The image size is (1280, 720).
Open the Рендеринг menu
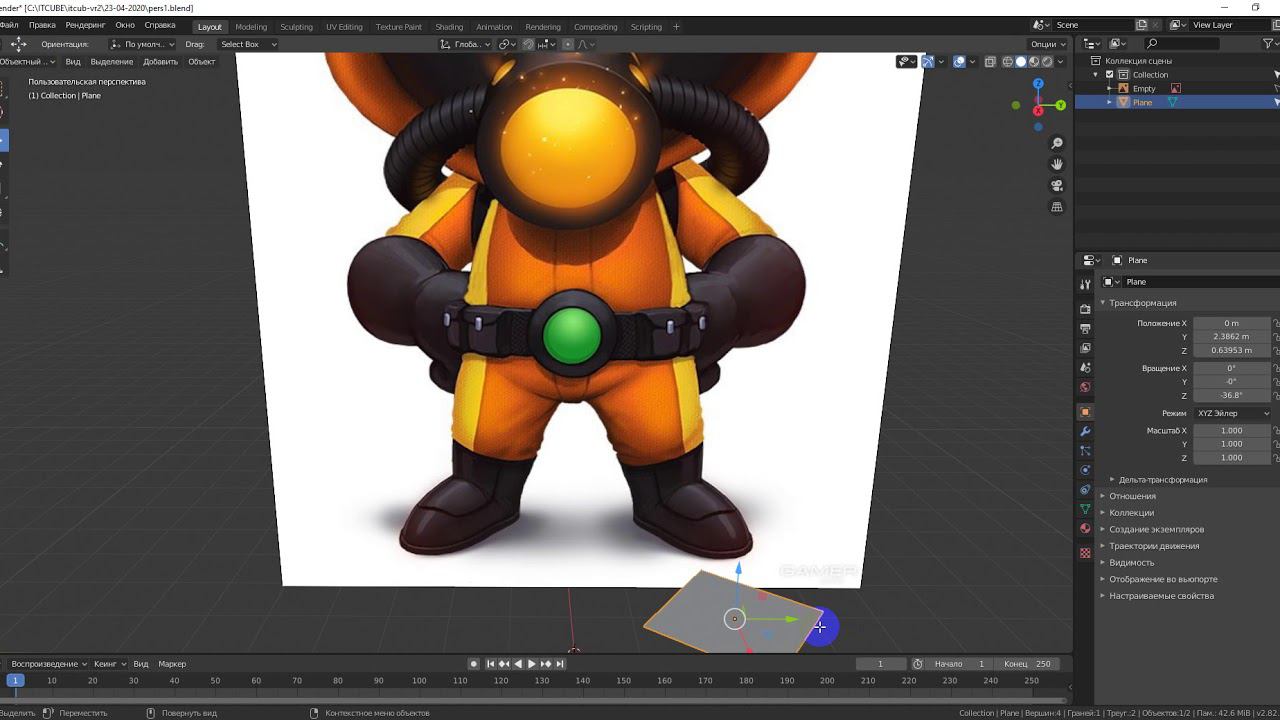click(85, 25)
